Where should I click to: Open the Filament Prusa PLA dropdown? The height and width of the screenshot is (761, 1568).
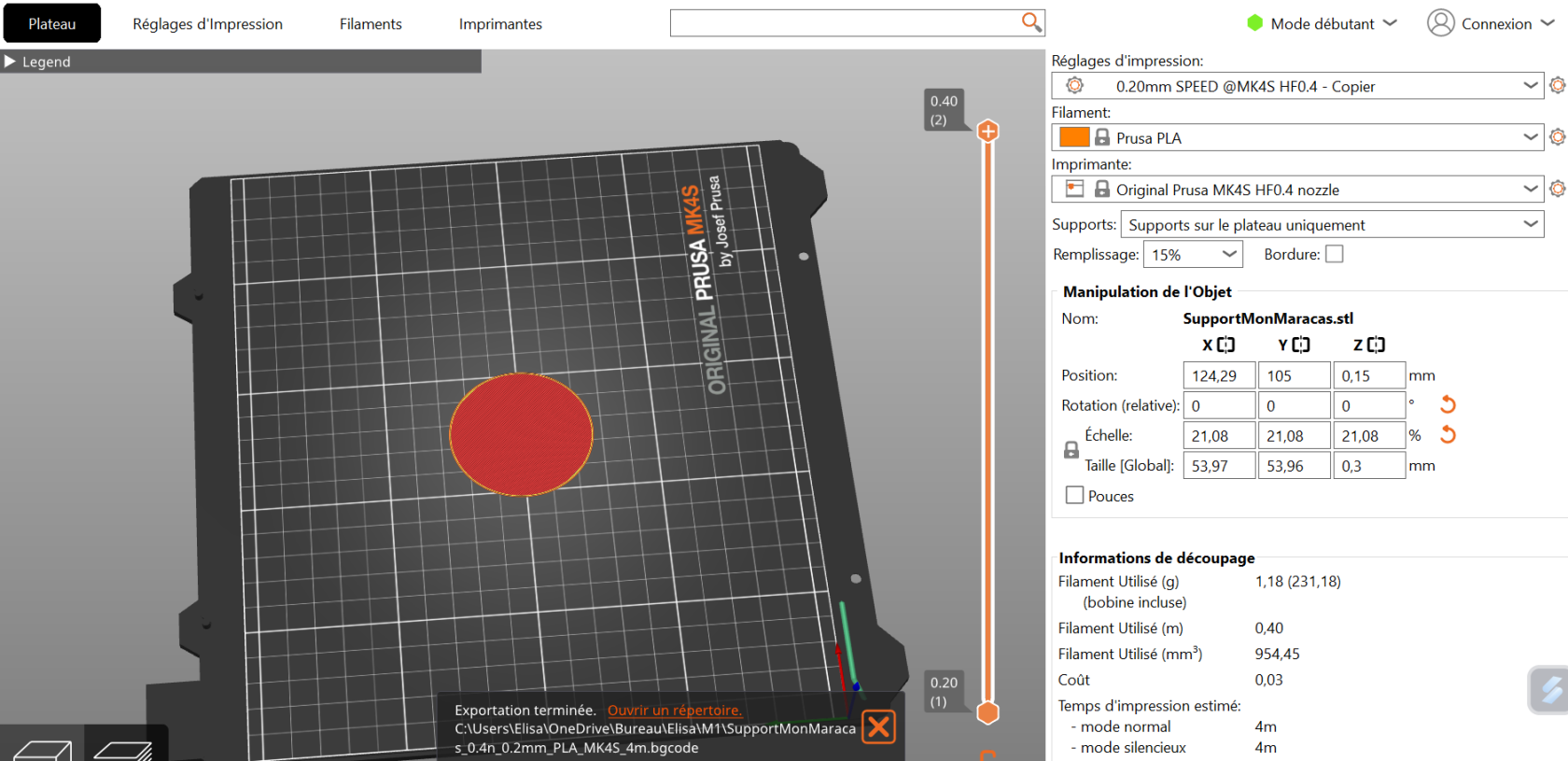click(x=1297, y=137)
